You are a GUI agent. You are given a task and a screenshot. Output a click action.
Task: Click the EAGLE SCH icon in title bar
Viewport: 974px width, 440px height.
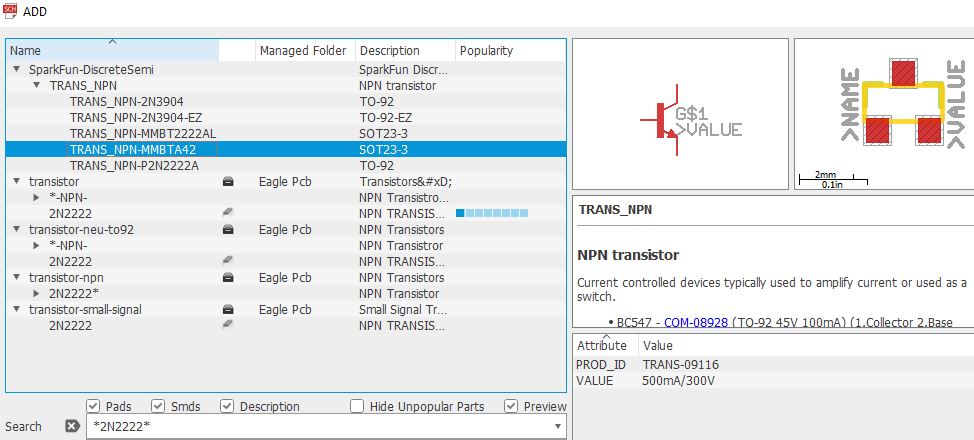tap(9, 11)
